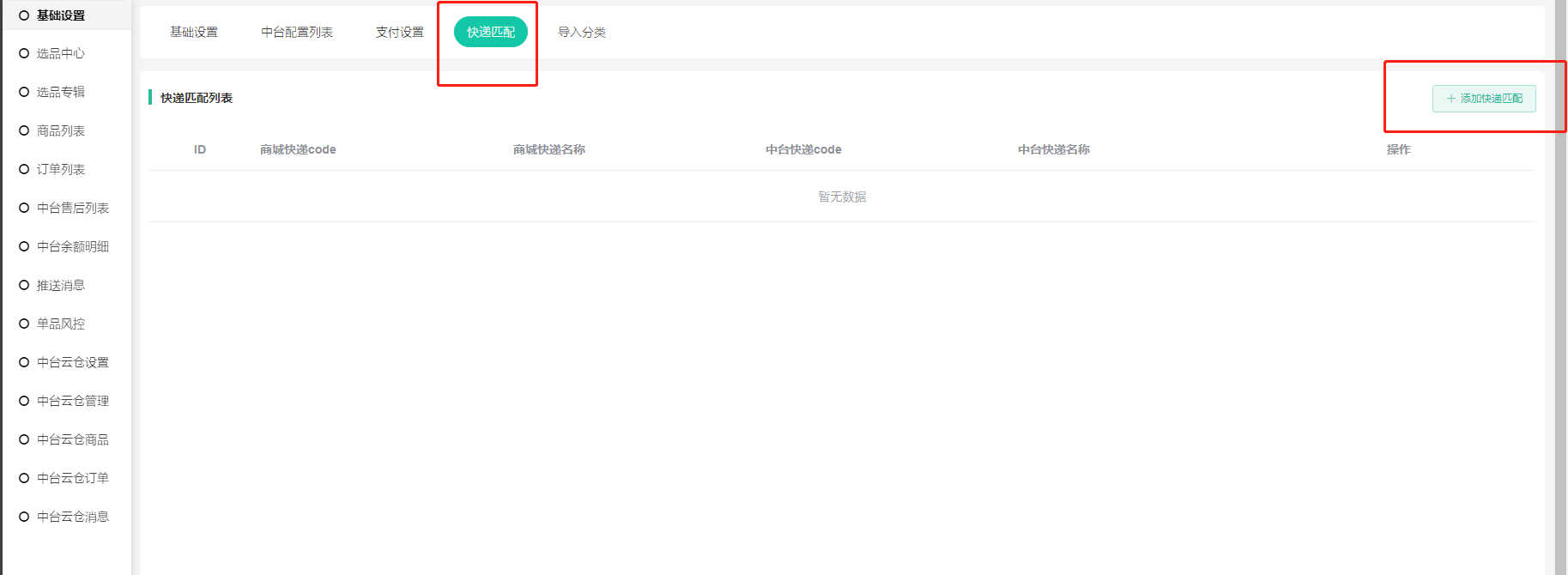This screenshot has width=1568, height=575.
Task: Go to the 导入分类 tab
Action: tap(582, 33)
